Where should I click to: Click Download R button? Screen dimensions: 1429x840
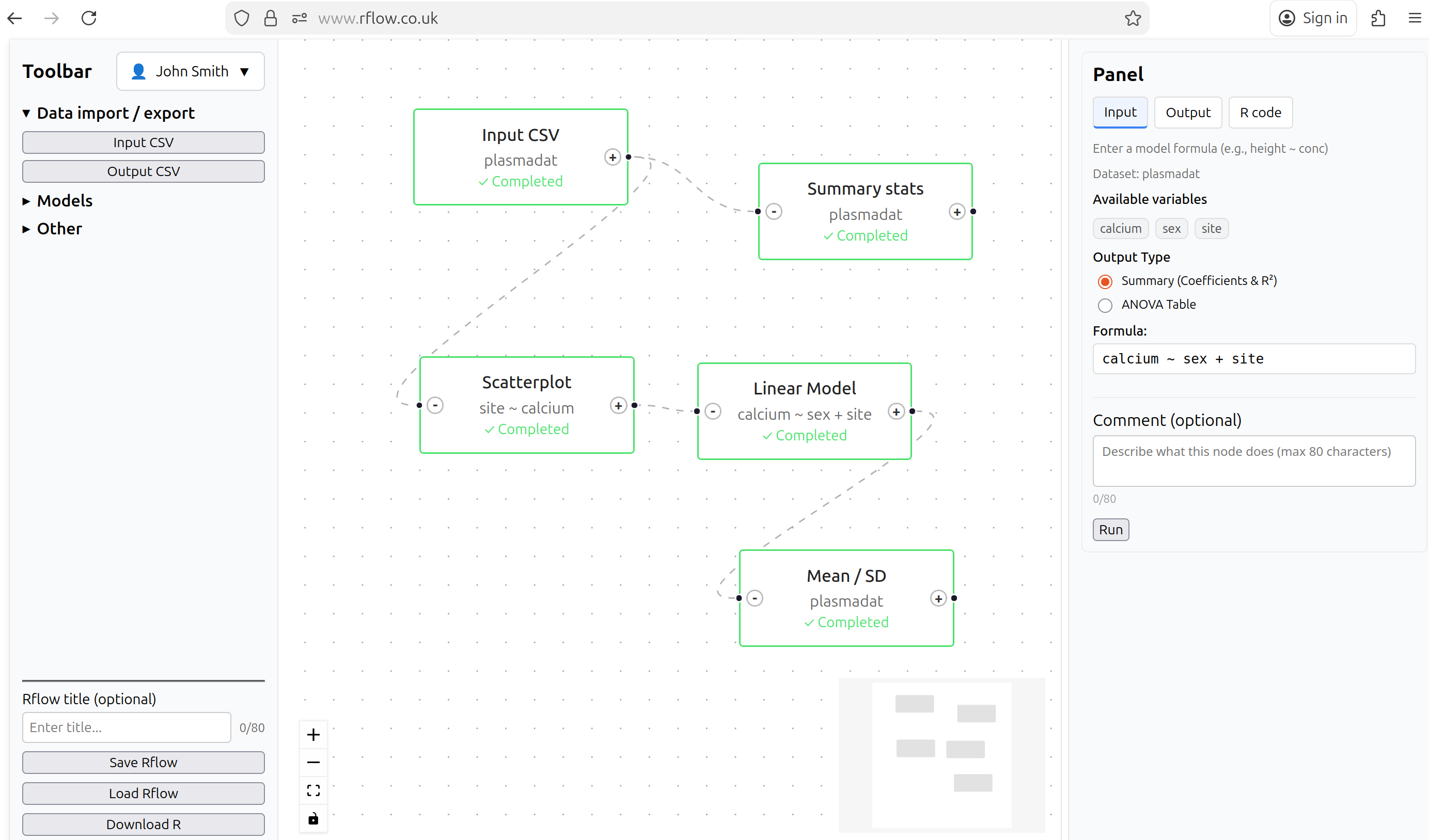144,824
